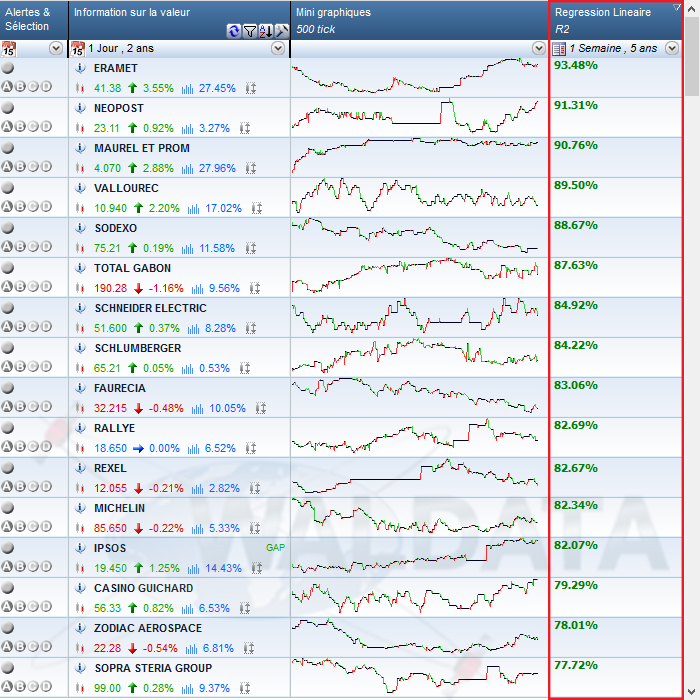The width and height of the screenshot is (700, 700).
Task: Toggle selection B for VALLOUREC
Action: [x=20, y=206]
